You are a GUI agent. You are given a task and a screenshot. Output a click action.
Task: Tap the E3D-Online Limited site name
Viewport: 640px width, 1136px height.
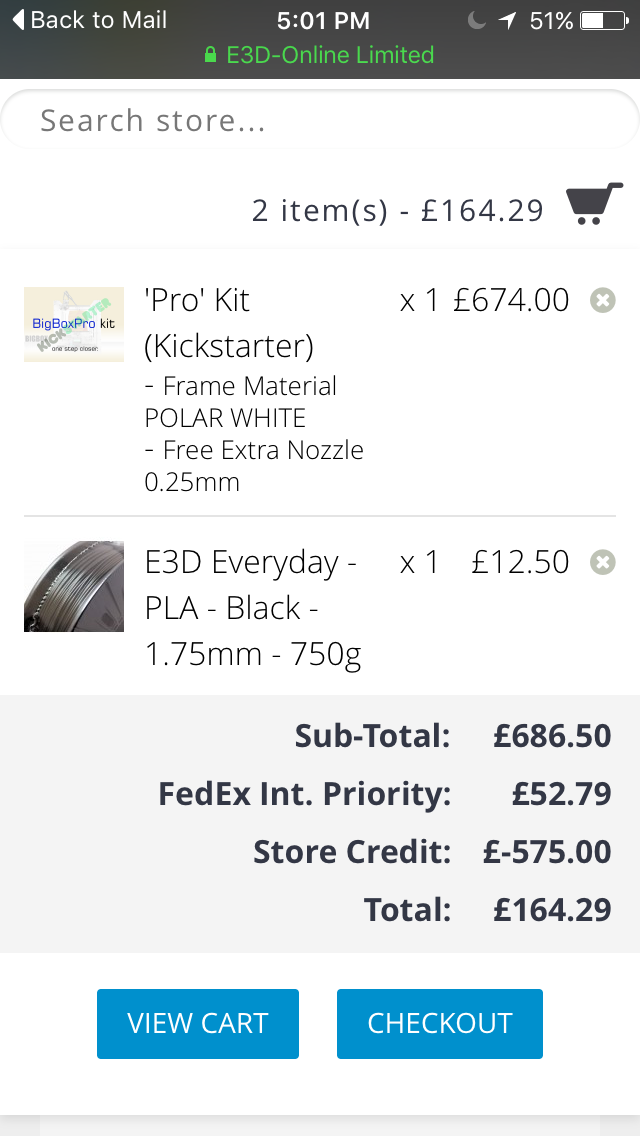pyautogui.click(x=330, y=54)
